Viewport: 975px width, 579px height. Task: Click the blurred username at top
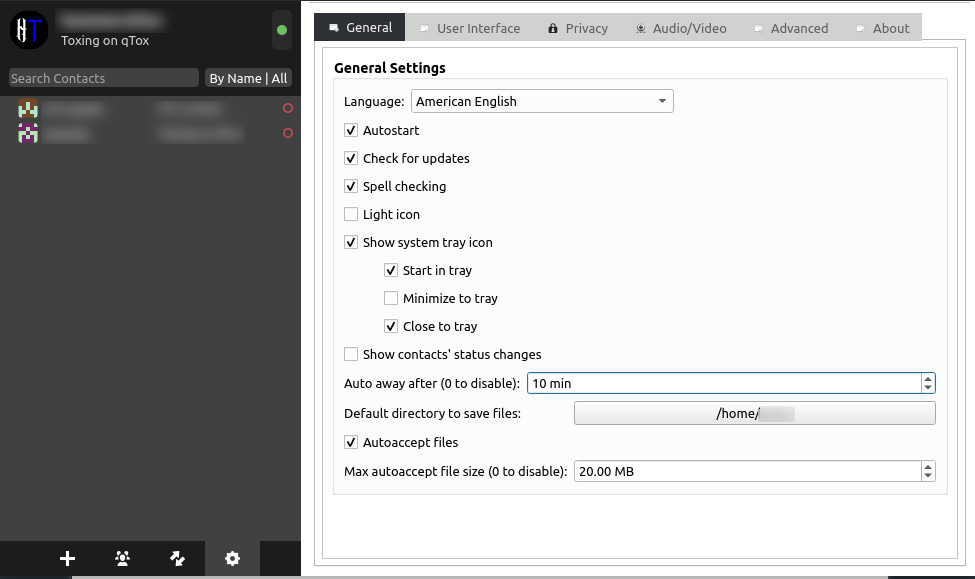[112, 21]
